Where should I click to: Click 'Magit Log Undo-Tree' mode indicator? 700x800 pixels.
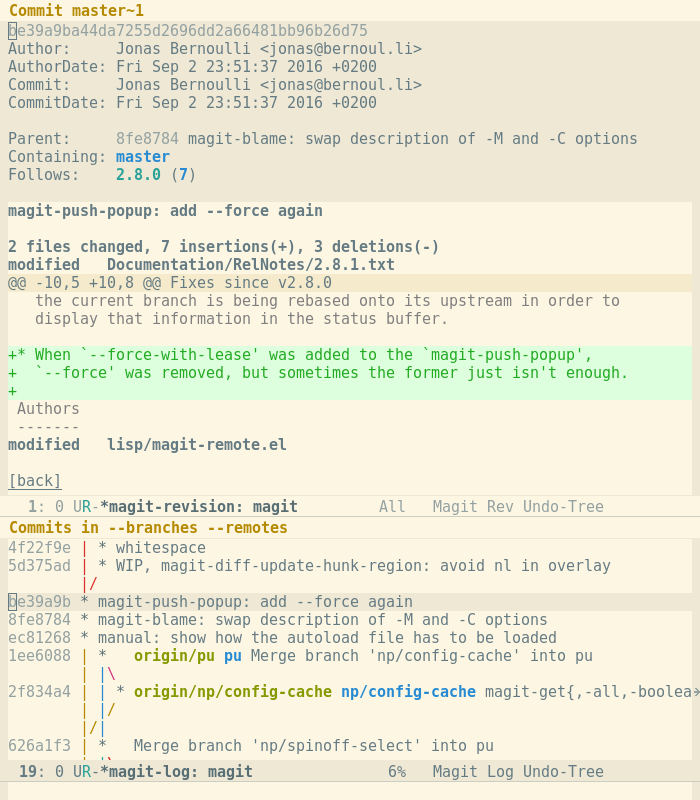click(x=518, y=771)
